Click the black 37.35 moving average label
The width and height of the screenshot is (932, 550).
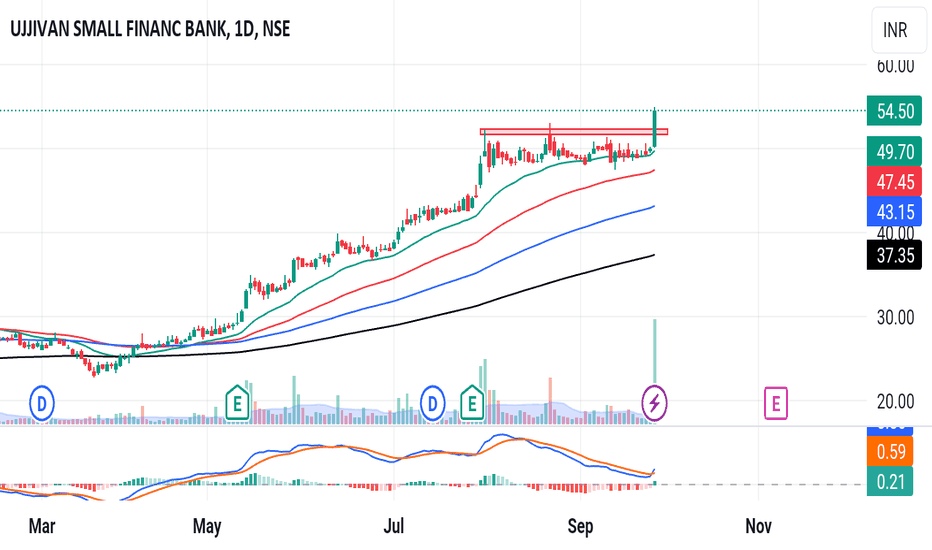pos(895,255)
